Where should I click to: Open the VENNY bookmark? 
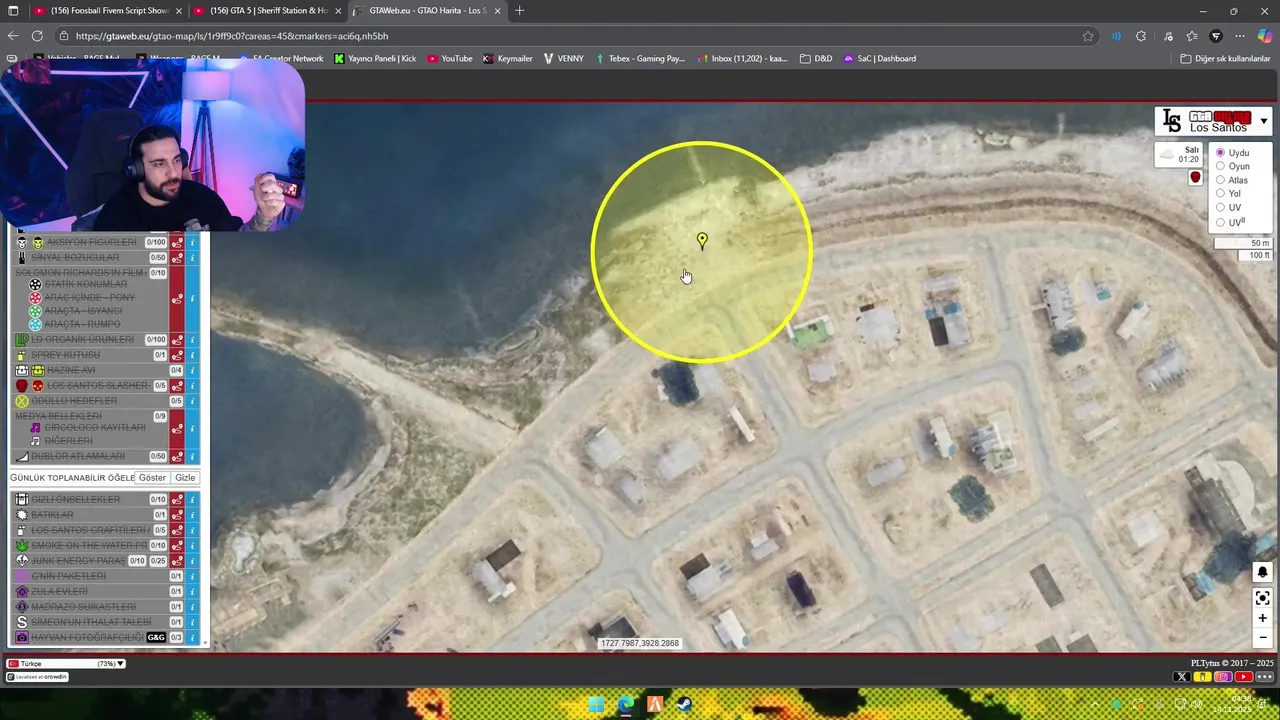click(x=564, y=59)
